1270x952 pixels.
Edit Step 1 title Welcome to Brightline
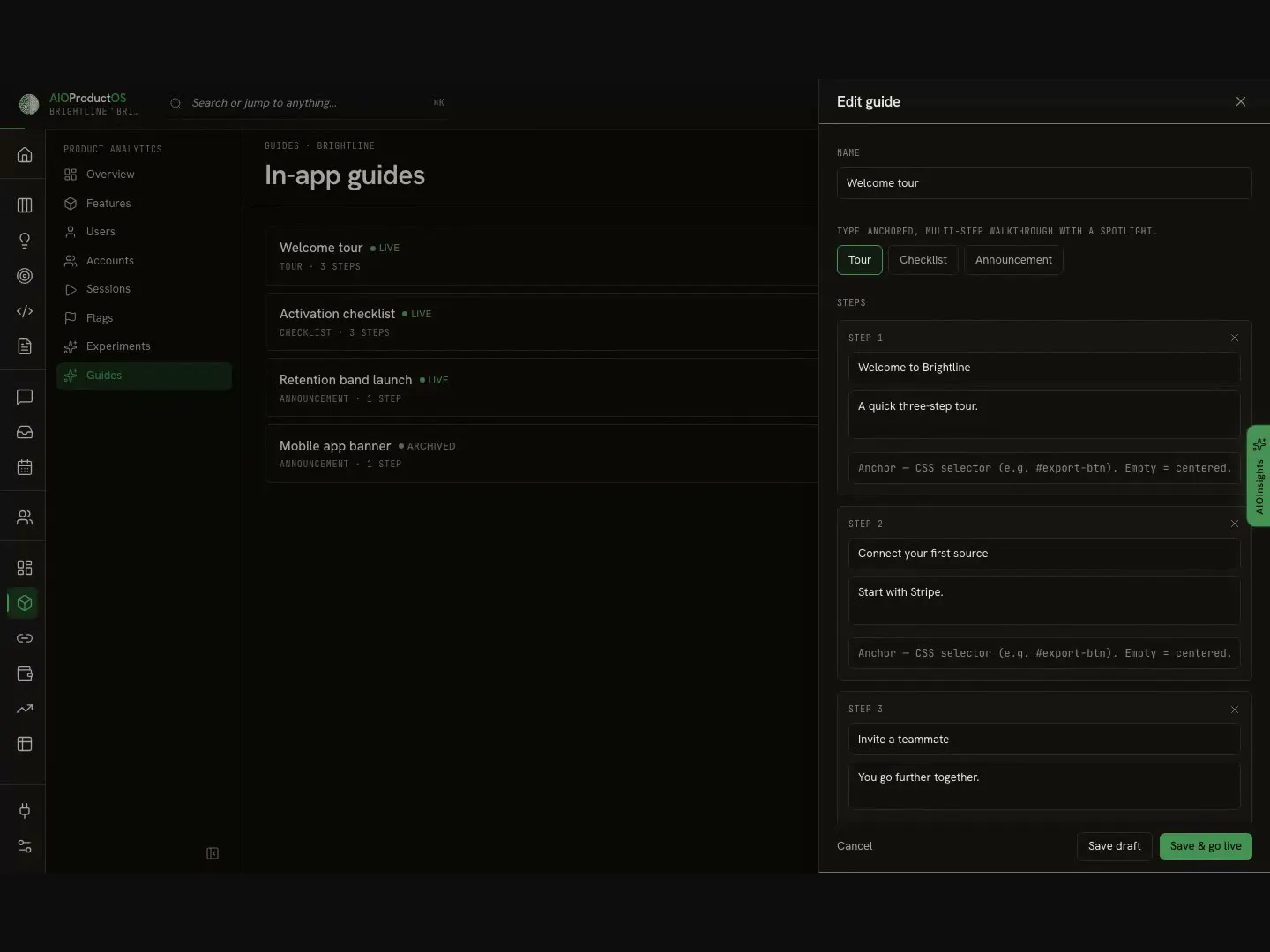[1044, 368]
